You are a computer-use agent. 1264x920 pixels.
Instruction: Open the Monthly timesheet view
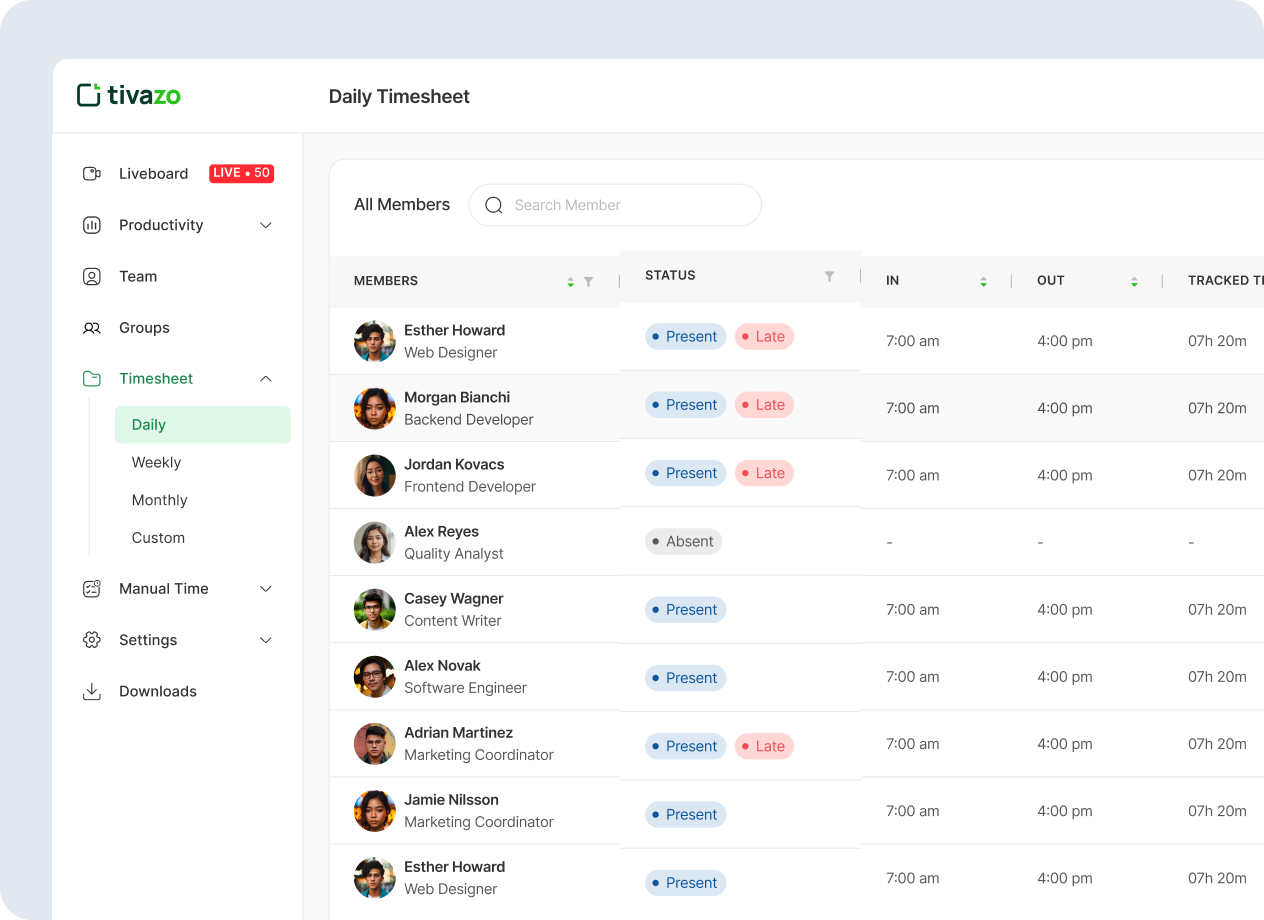tap(159, 500)
